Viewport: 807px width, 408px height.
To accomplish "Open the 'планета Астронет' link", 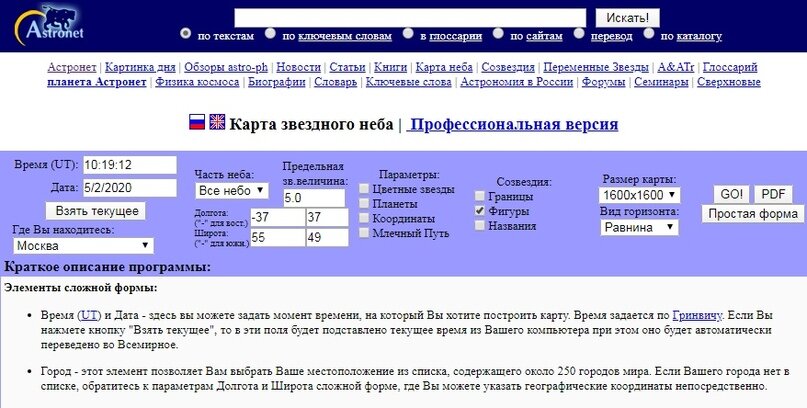I will click(97, 82).
